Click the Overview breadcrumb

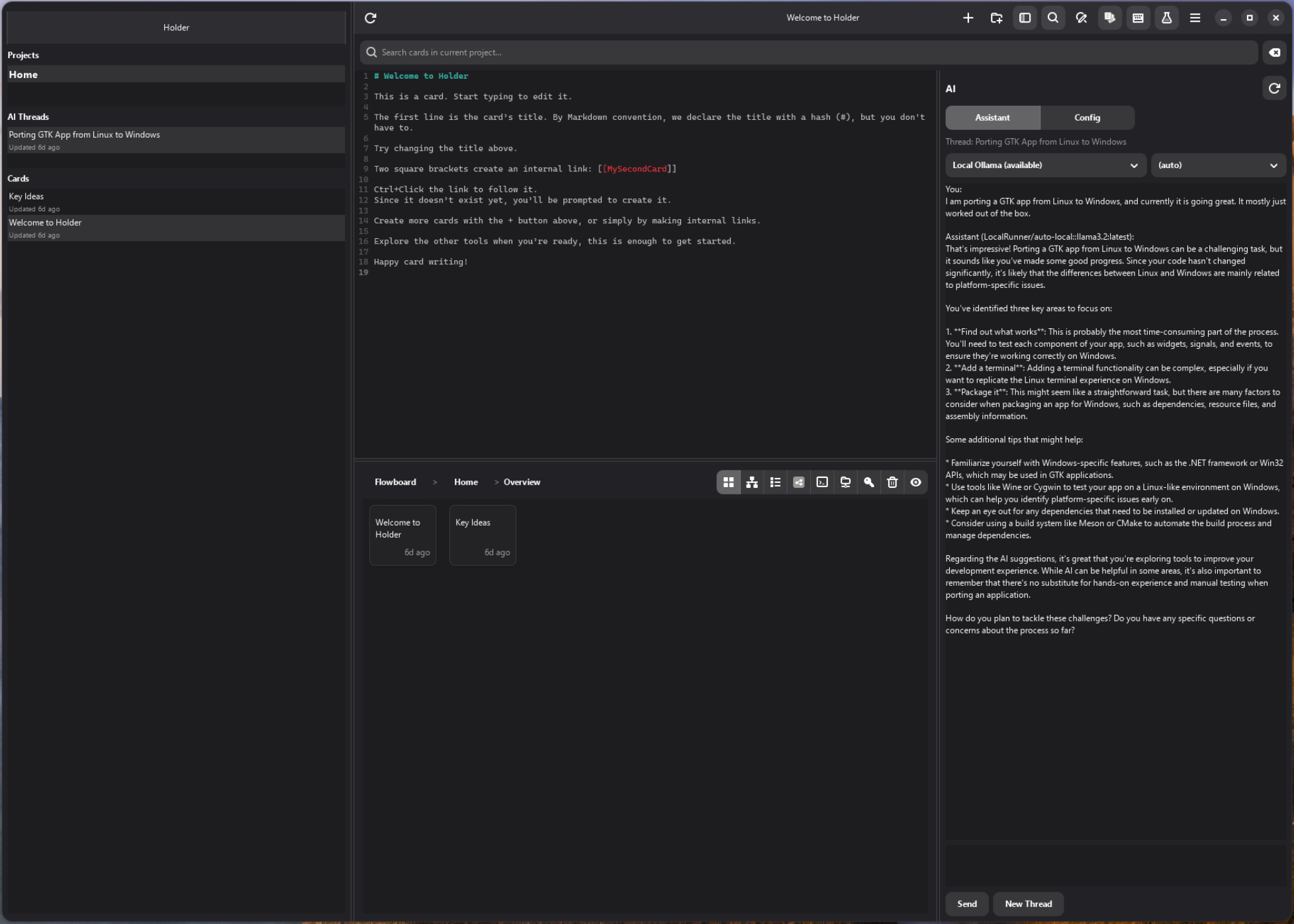522,483
